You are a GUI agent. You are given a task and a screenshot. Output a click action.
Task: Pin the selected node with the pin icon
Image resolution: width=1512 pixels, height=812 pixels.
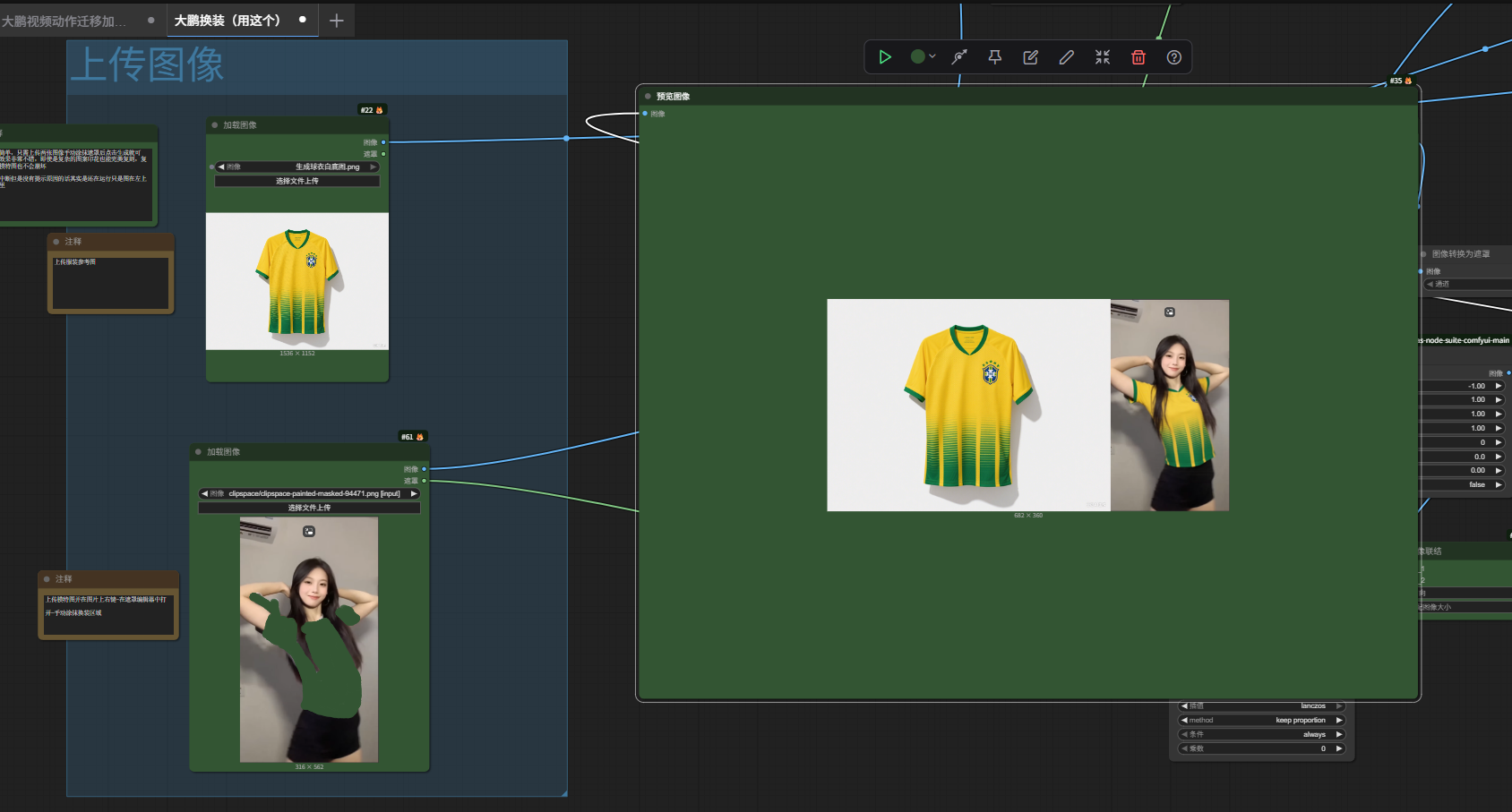click(995, 57)
